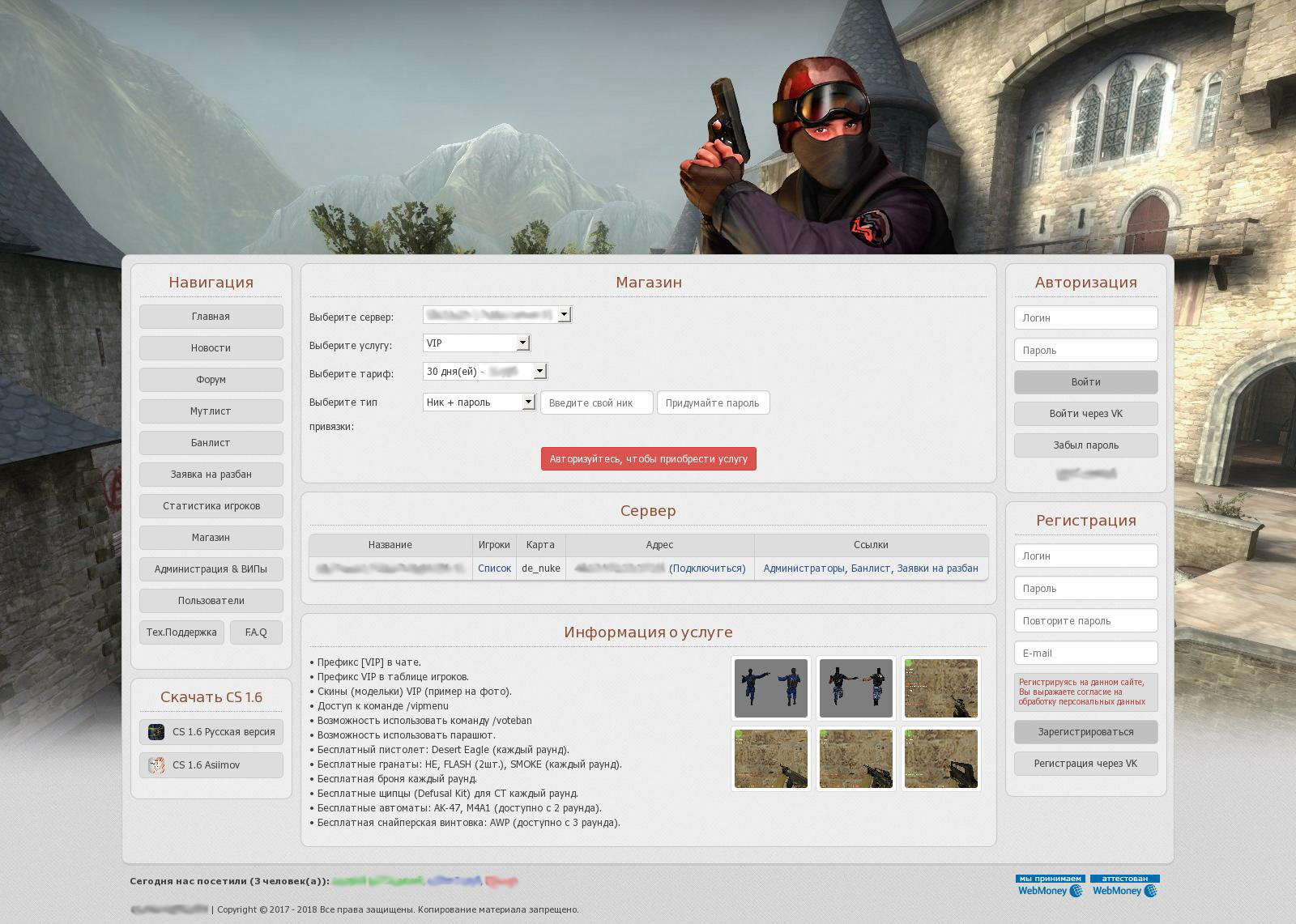Go to Главная in the navigation

(x=211, y=317)
